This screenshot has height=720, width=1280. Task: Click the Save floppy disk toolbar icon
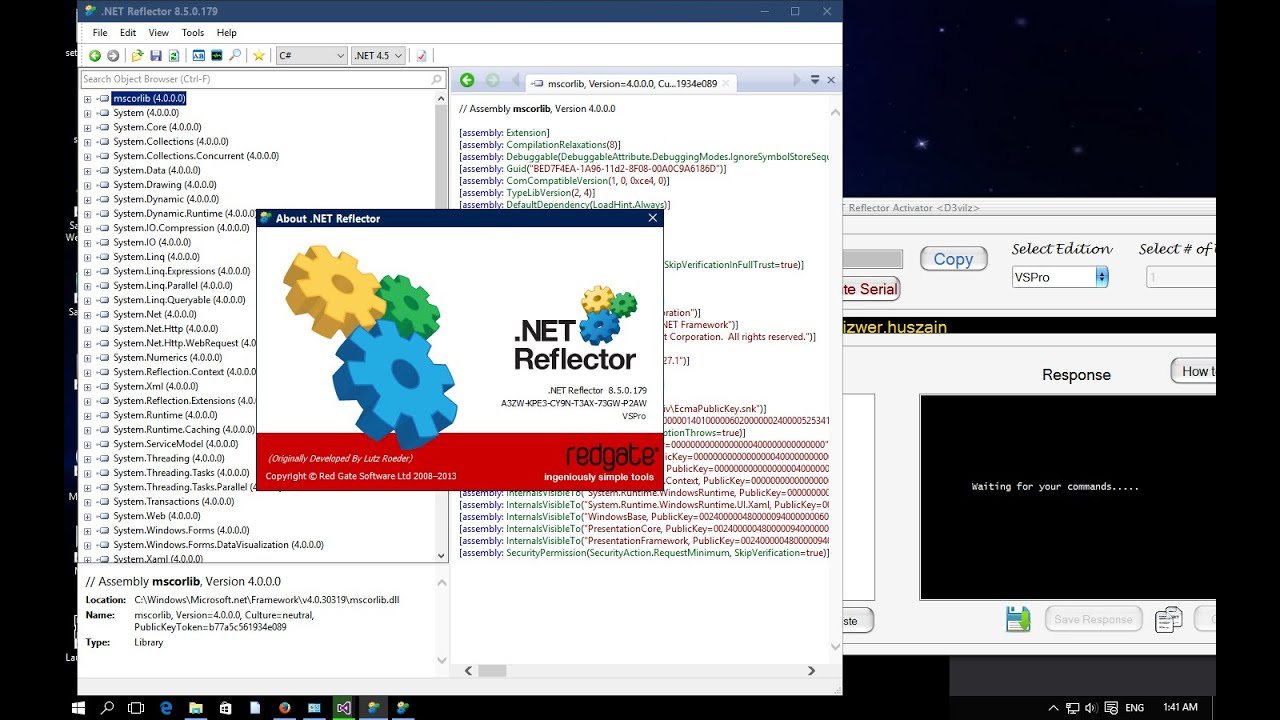click(156, 56)
